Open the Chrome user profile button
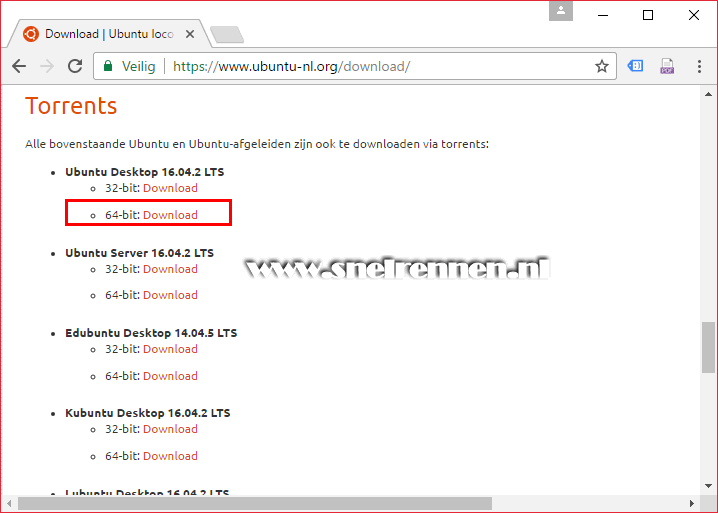 561,11
